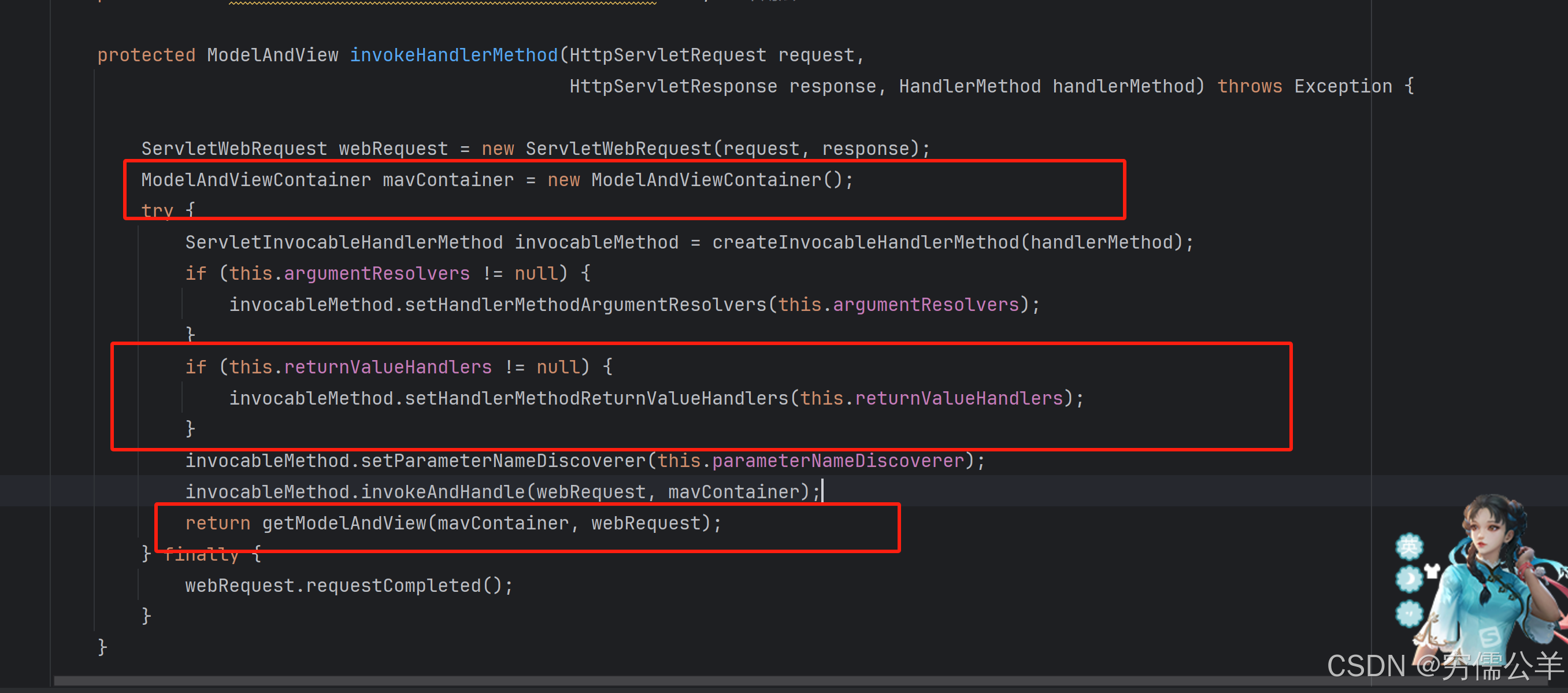
Task: Click the ServletInvocableHandlerMethod type name
Action: (344, 242)
